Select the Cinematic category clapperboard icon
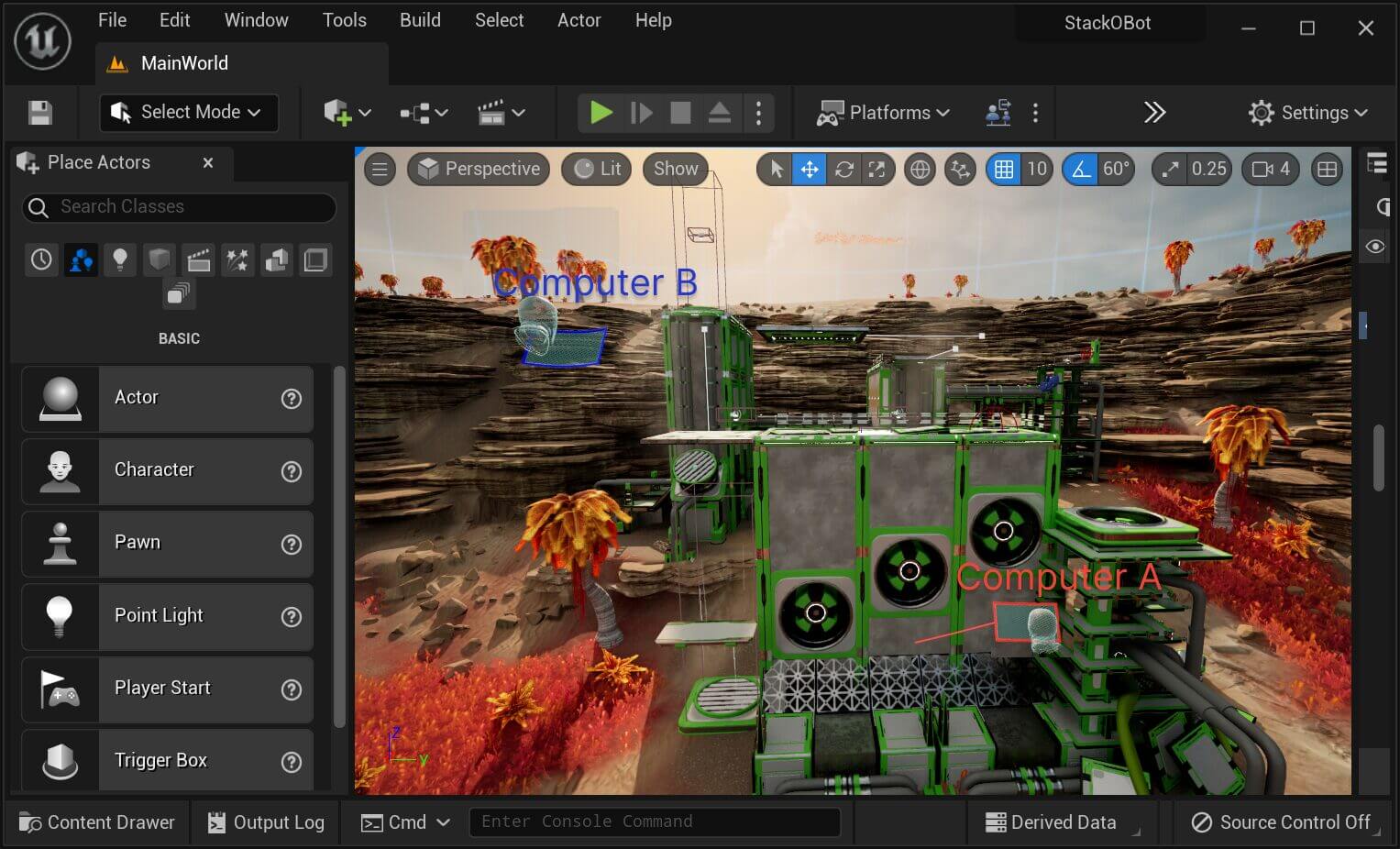 (x=198, y=259)
